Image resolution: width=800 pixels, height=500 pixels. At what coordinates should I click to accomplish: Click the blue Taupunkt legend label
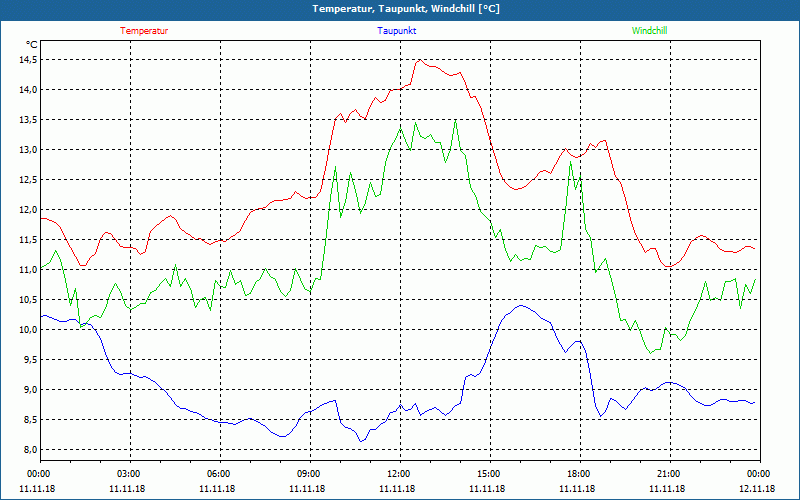tap(396, 31)
